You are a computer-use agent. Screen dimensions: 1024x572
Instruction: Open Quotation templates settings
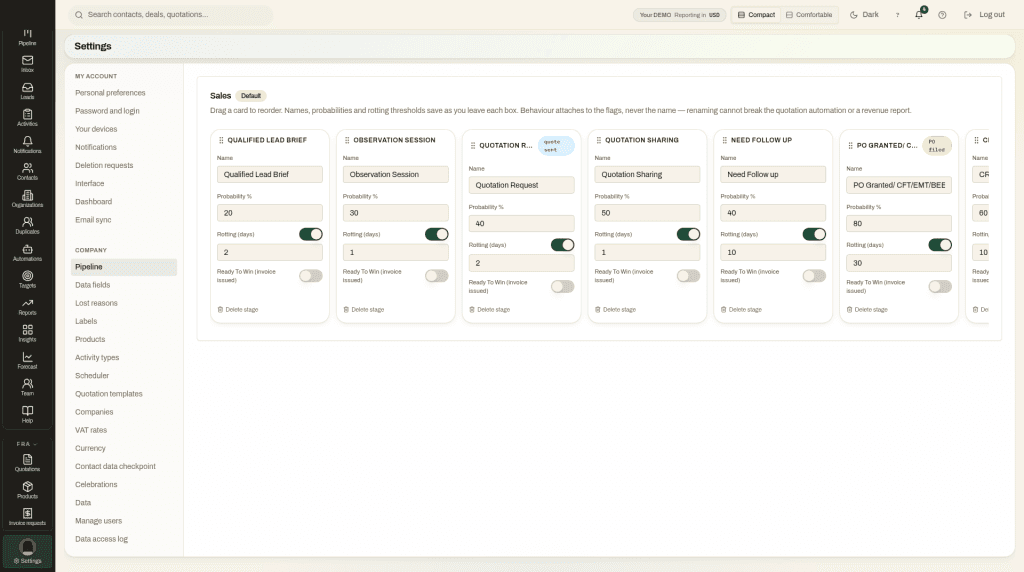click(x=108, y=394)
